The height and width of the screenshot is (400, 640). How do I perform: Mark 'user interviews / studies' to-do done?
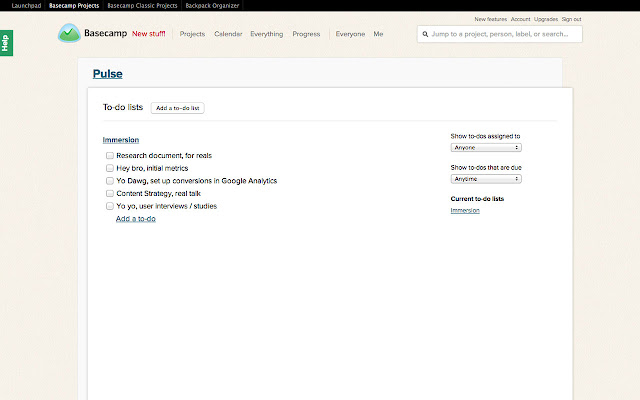point(109,206)
